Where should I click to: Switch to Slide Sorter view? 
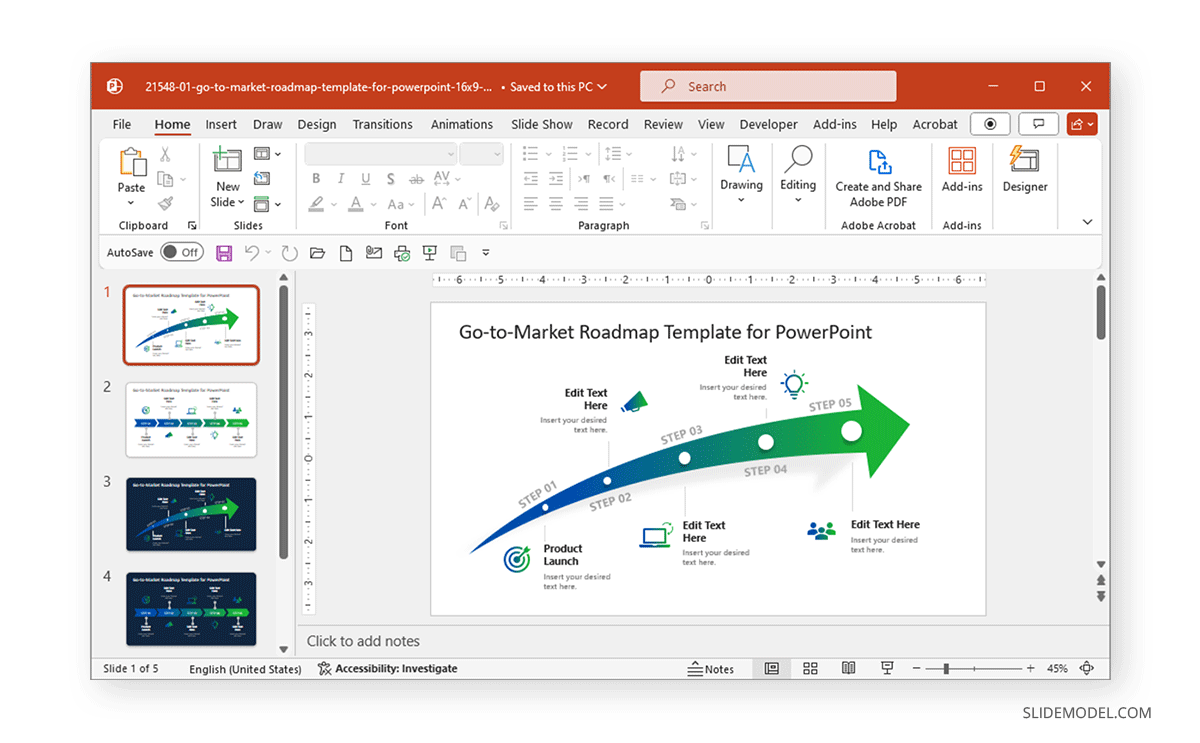click(x=810, y=668)
